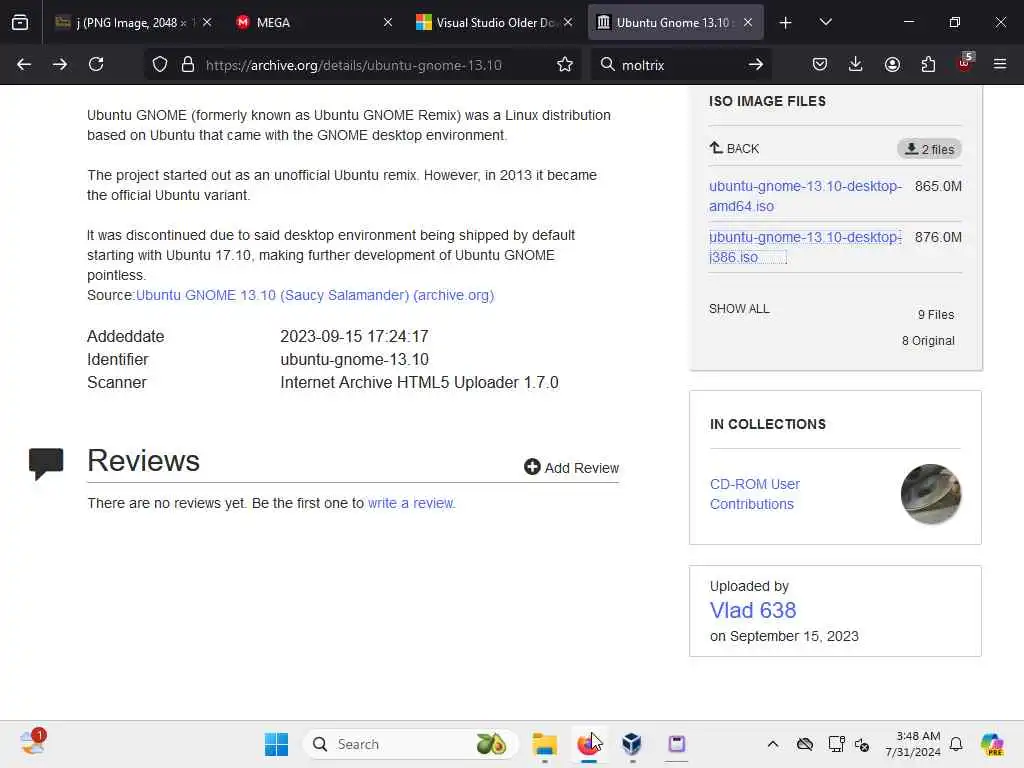Viewport: 1024px width, 768px height.
Task: Open the Extensions puzzle icon
Action: (928, 64)
